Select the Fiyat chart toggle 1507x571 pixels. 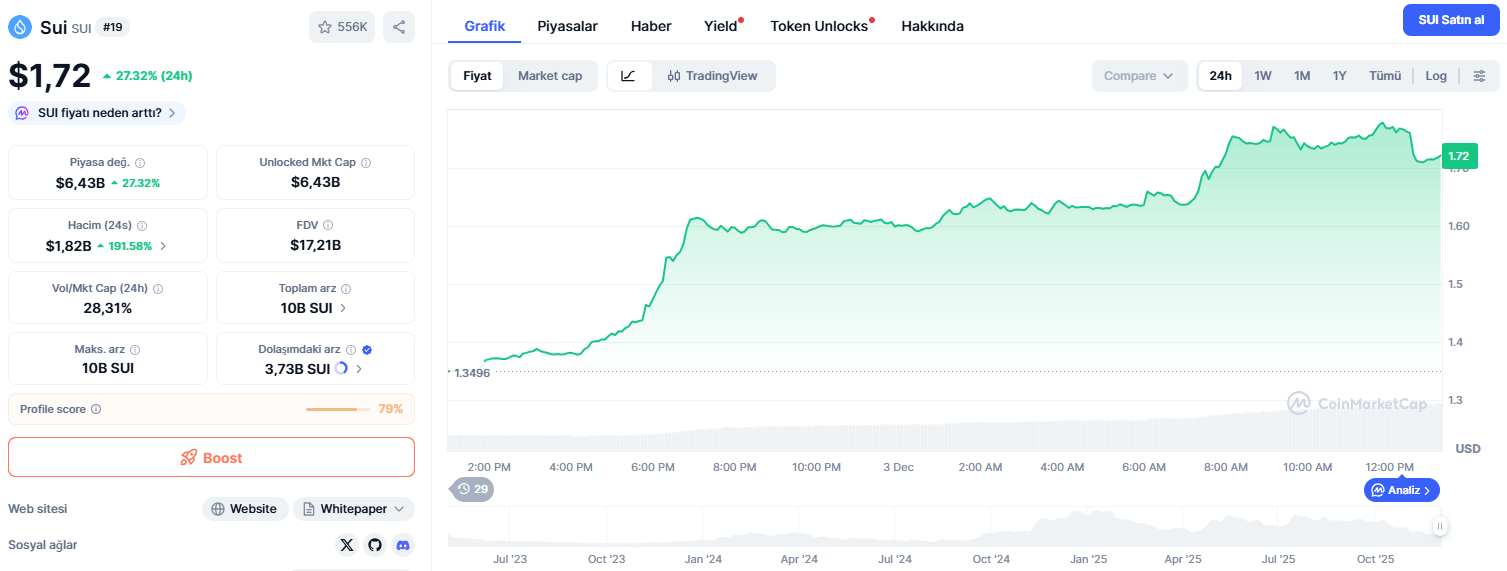click(477, 76)
